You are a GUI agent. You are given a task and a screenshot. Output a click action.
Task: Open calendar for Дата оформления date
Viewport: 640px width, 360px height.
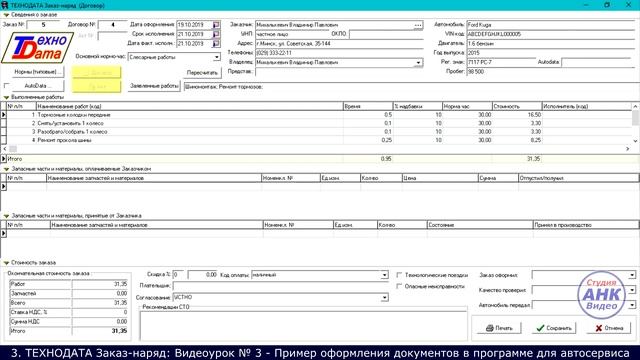(216, 25)
